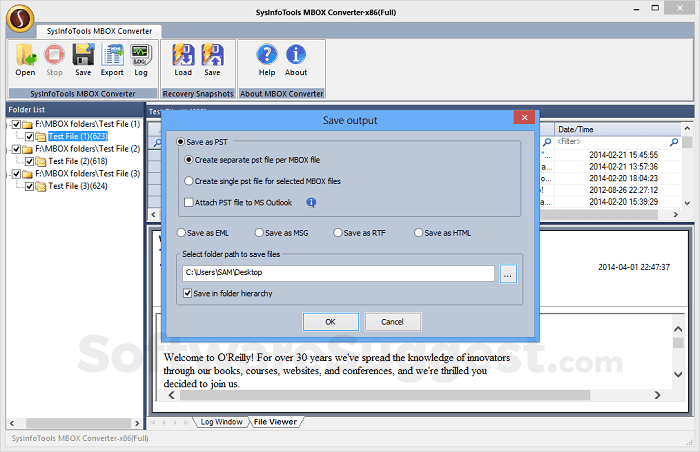Select Test File (1)(623) tree item
Viewport: 700px width, 452px height.
point(78,136)
